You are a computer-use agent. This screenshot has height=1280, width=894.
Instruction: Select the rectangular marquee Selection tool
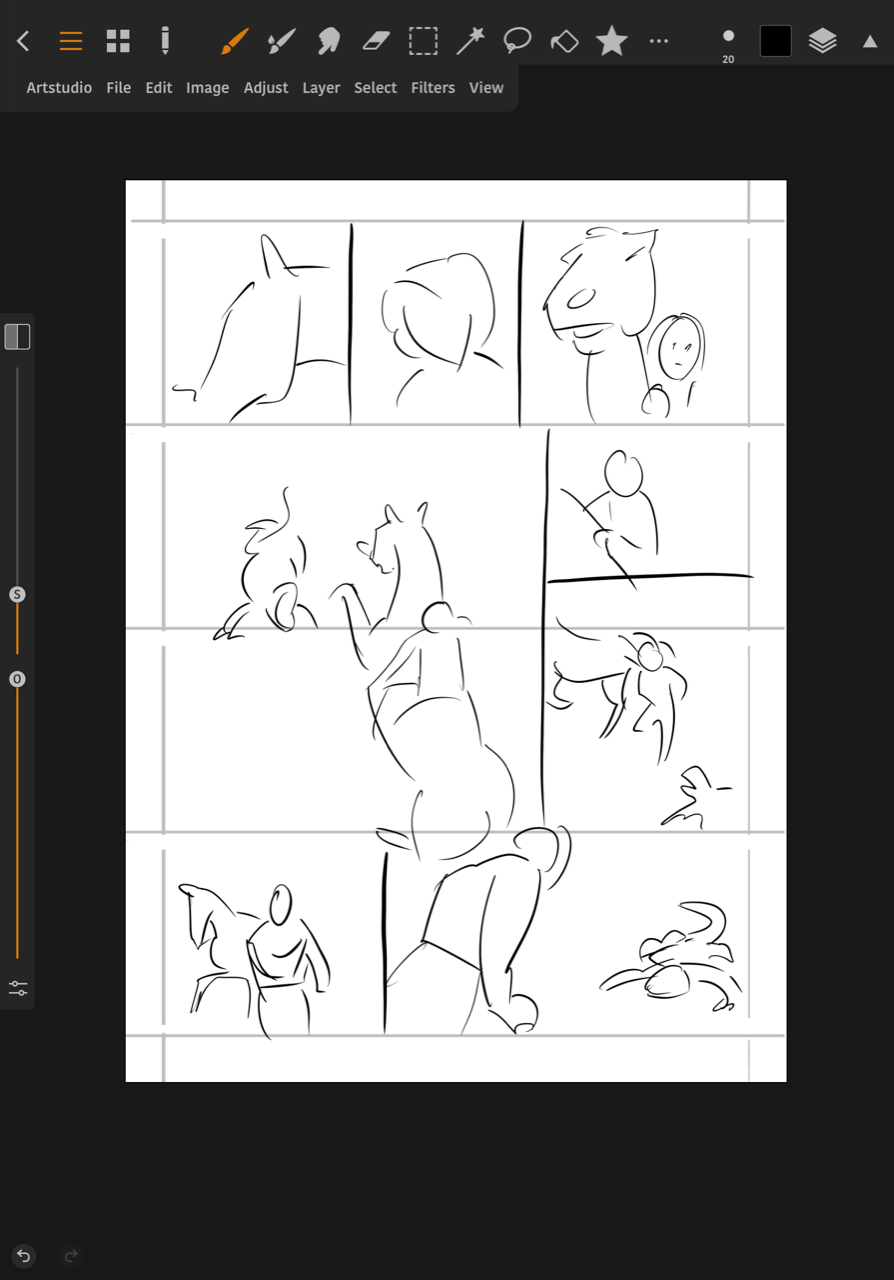tap(423, 41)
